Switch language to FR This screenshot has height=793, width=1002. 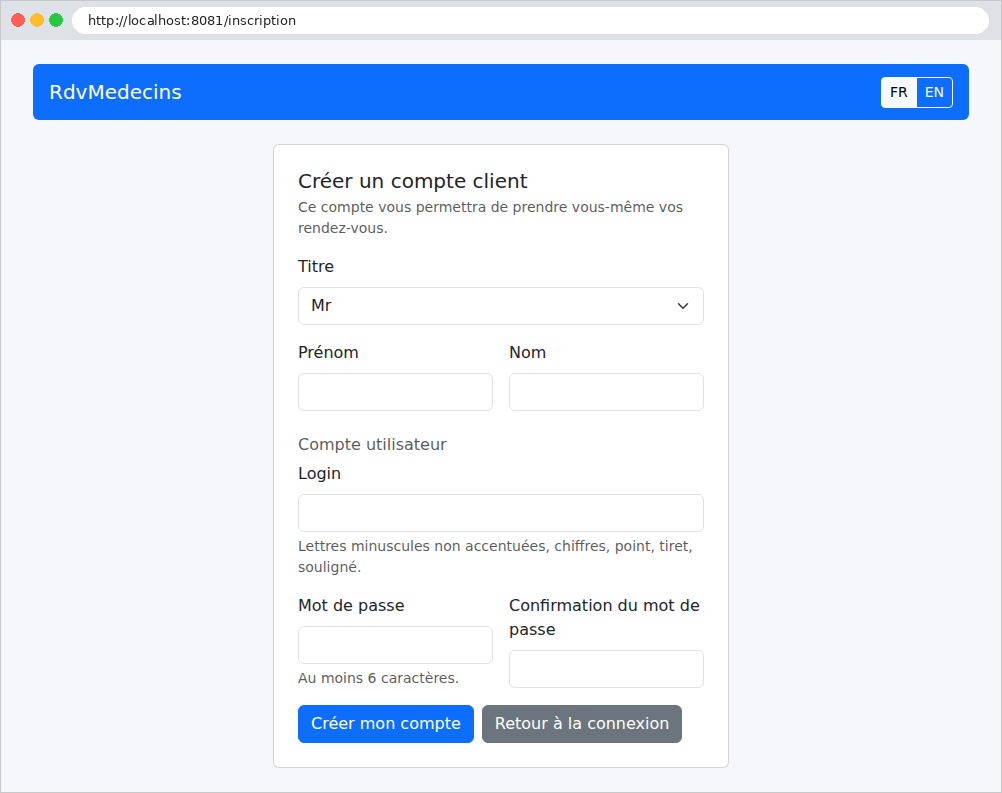tap(898, 93)
